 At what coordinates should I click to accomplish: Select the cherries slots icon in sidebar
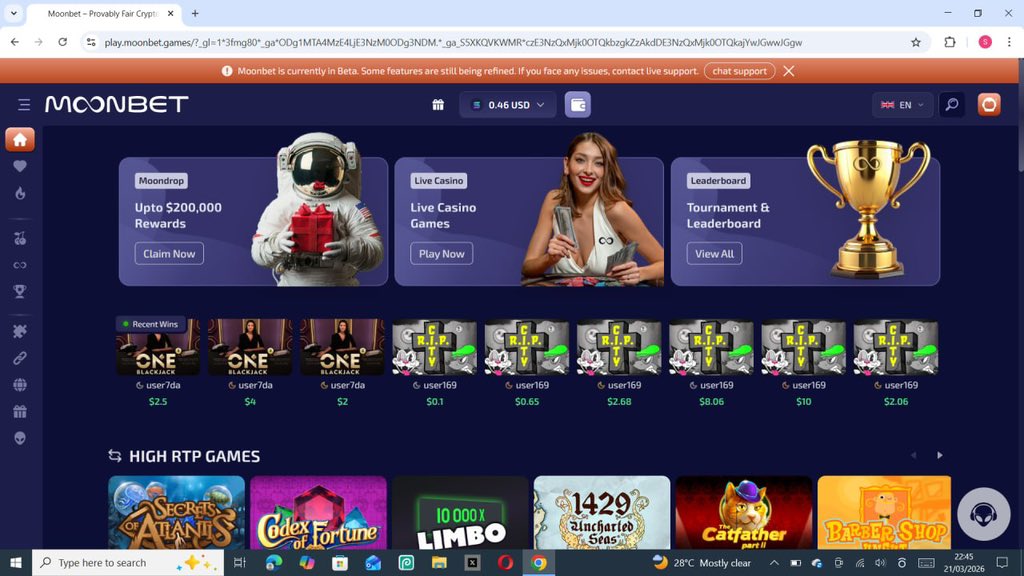click(x=21, y=238)
